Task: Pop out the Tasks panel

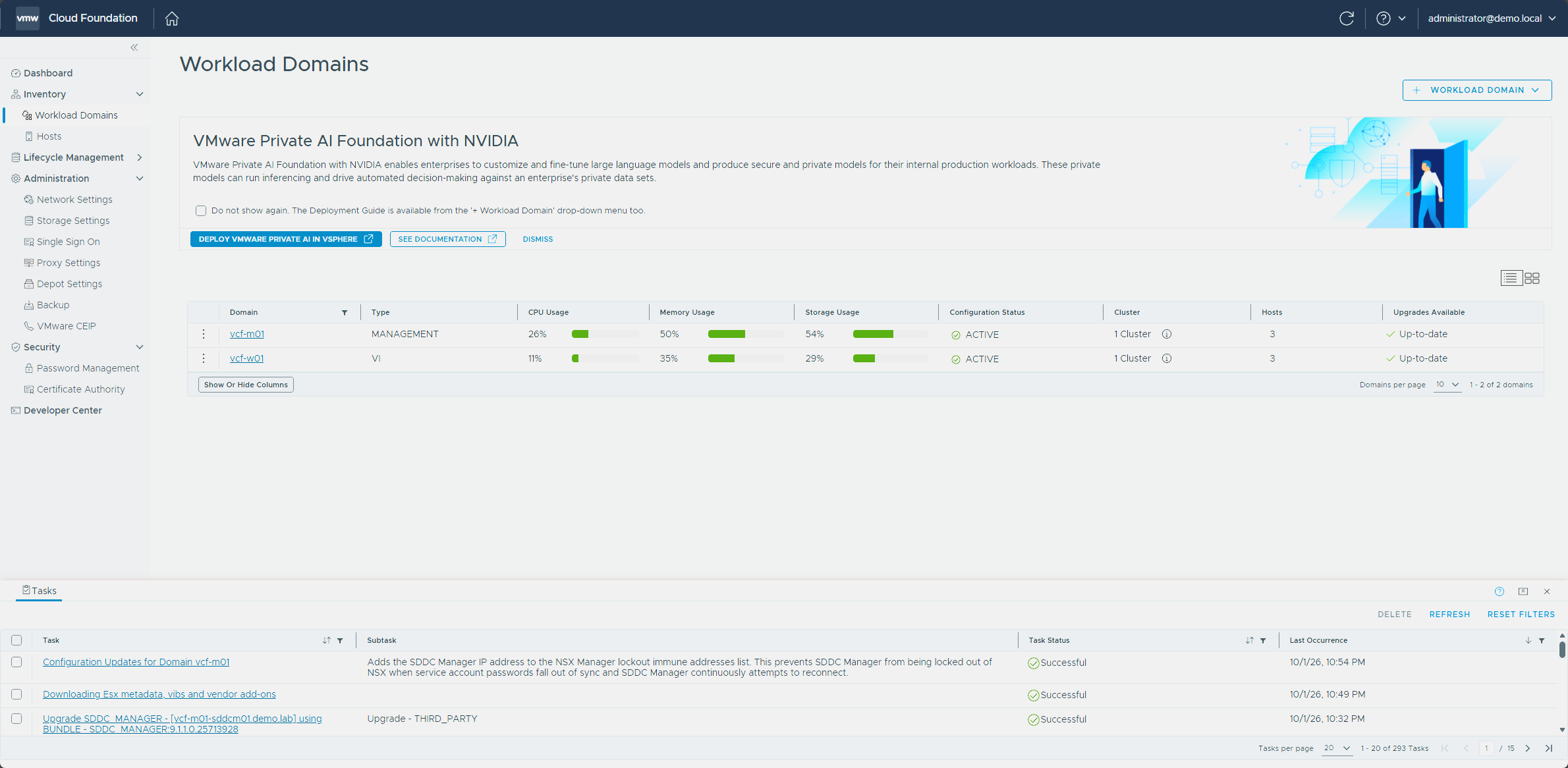Action: point(1523,591)
